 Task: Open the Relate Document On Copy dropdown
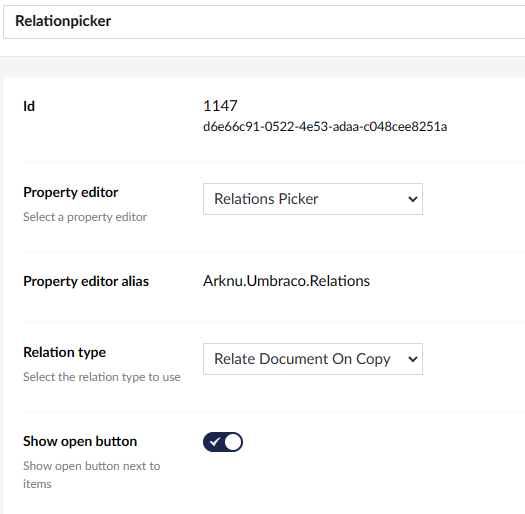tap(313, 359)
